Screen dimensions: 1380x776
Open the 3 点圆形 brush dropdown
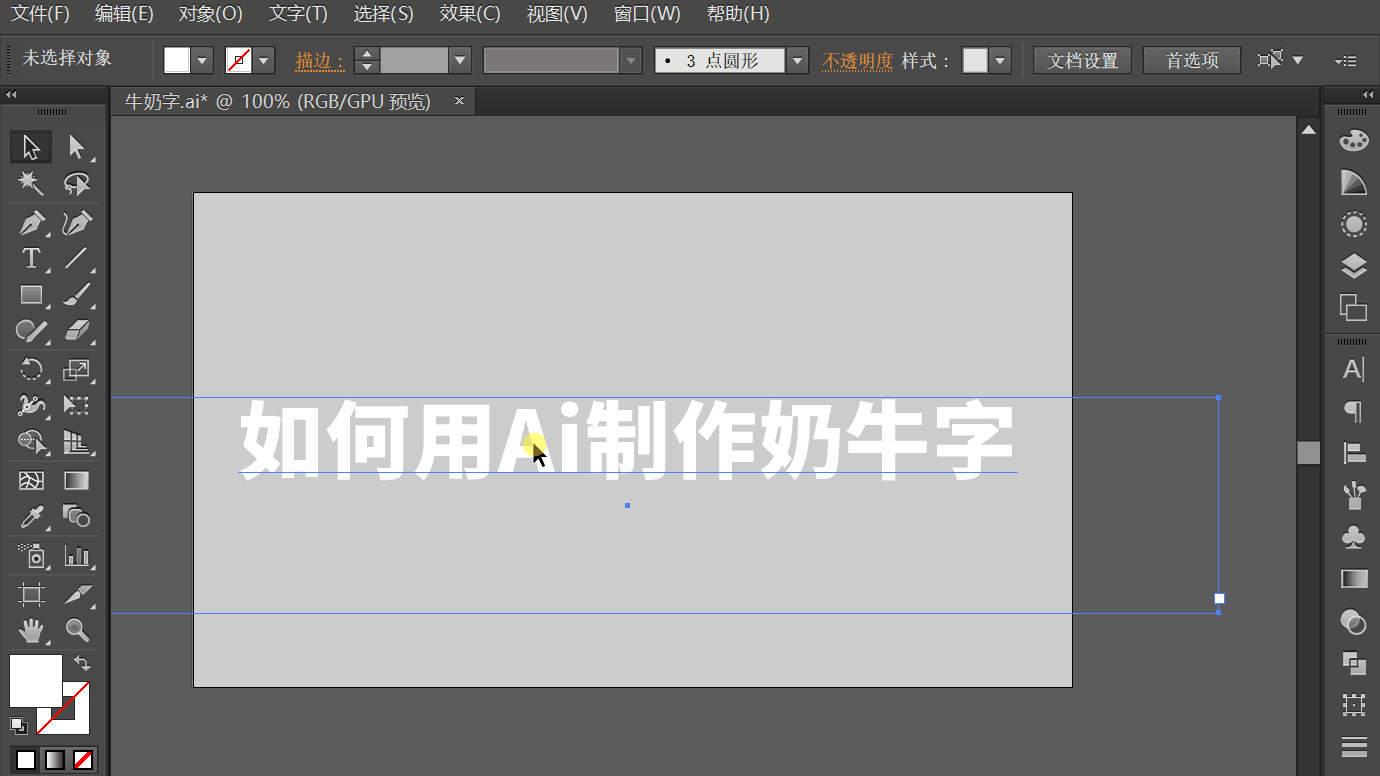pos(797,61)
